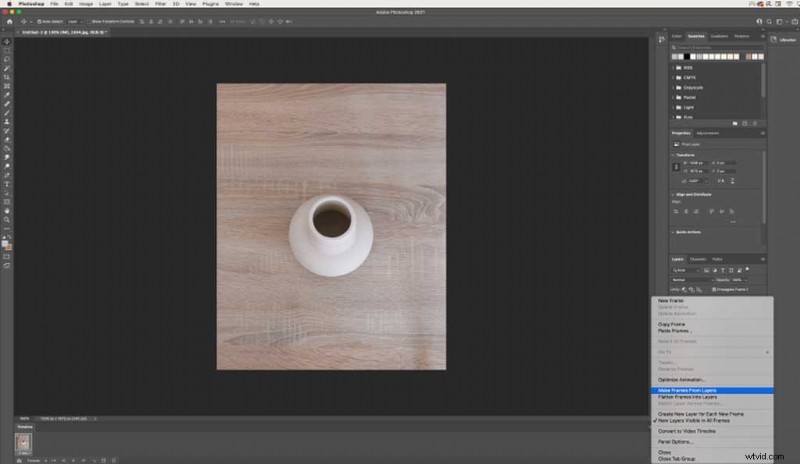The width and height of the screenshot is (800, 464).
Task: Expand the CMYK swatch folder
Action: (x=673, y=78)
